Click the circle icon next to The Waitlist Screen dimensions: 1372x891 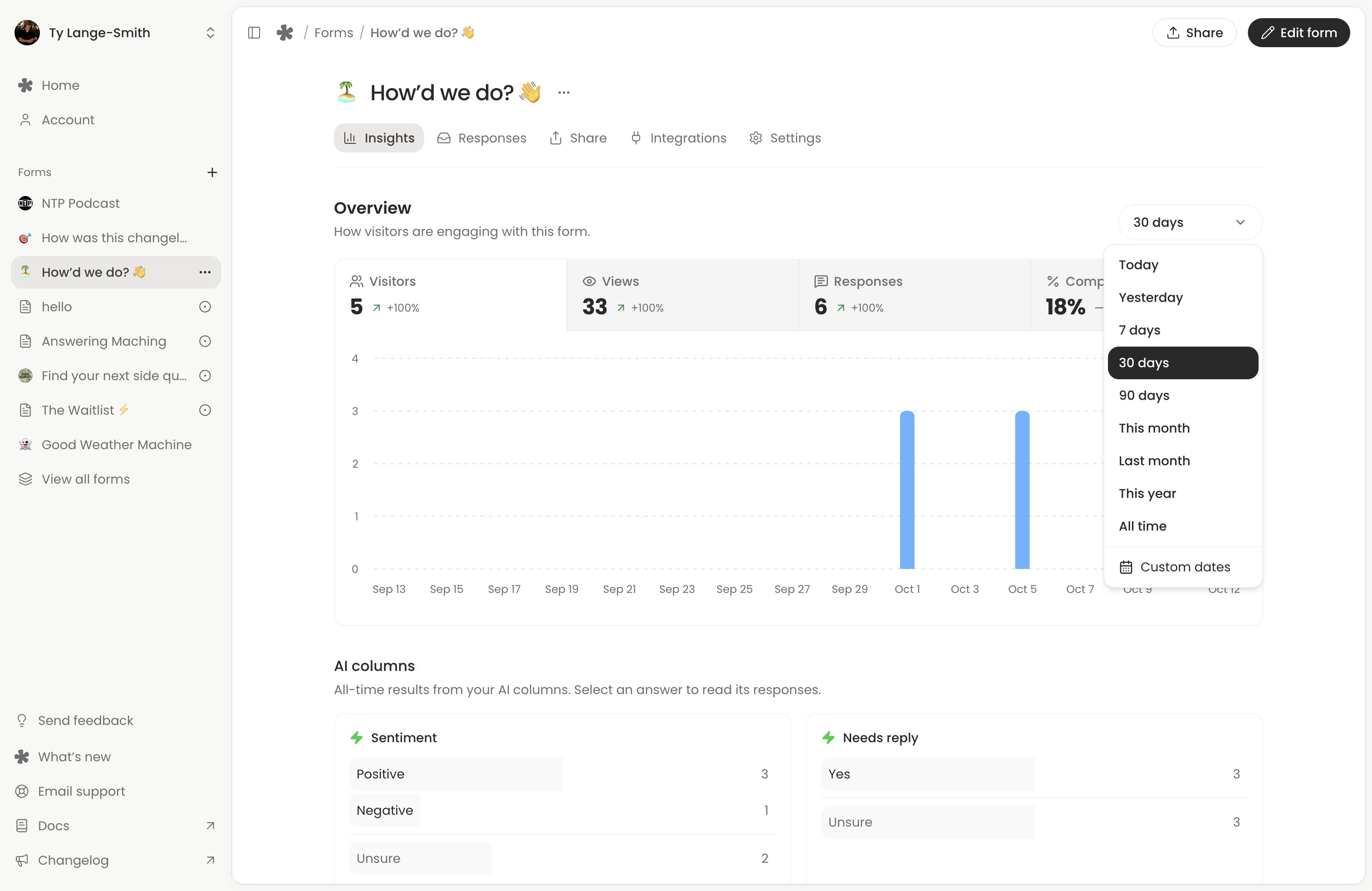[205, 411]
